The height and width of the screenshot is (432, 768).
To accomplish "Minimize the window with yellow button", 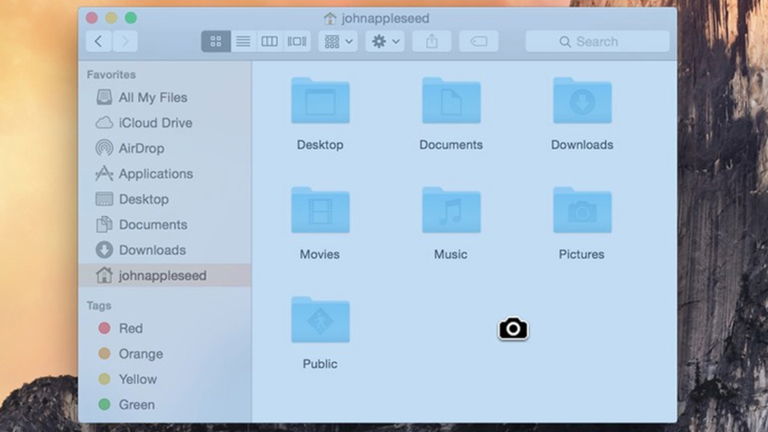I will click(111, 18).
